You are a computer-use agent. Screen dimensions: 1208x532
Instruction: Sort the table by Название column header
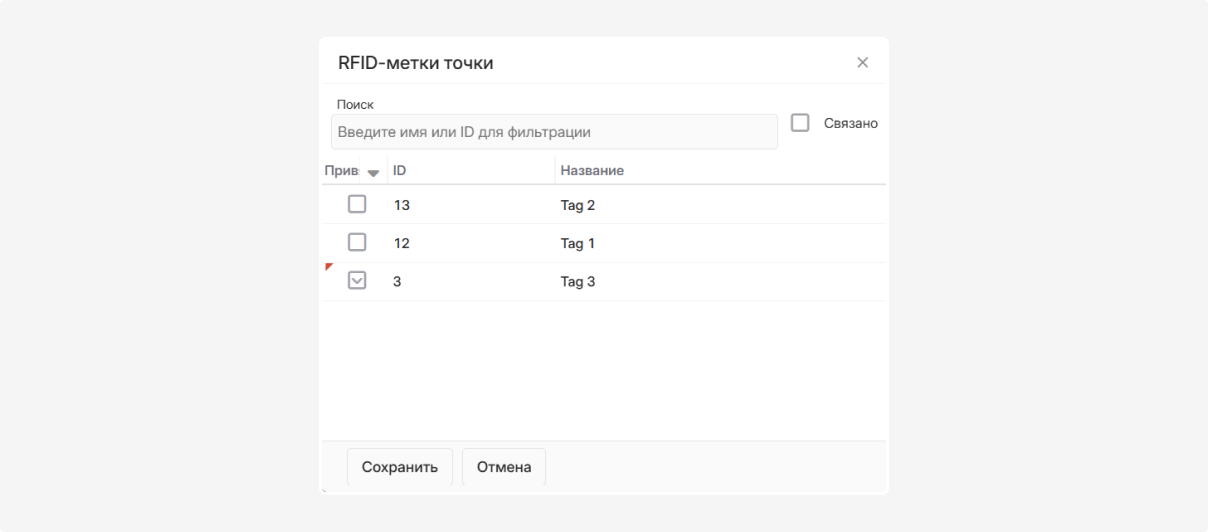point(592,171)
